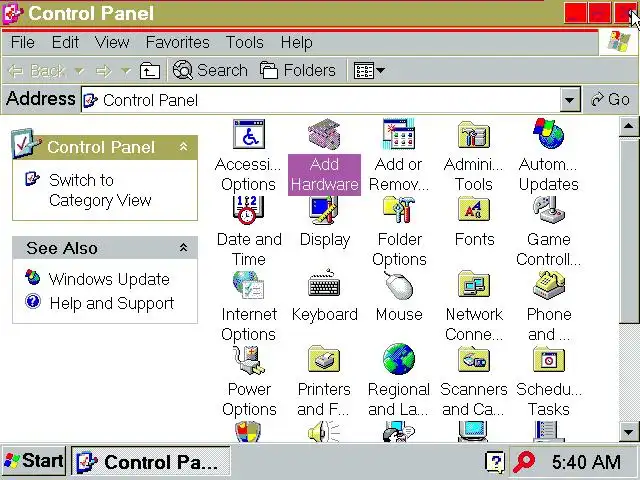Screen dimensions: 640x480
Task: Click the Forward arrow button
Action: pos(103,71)
